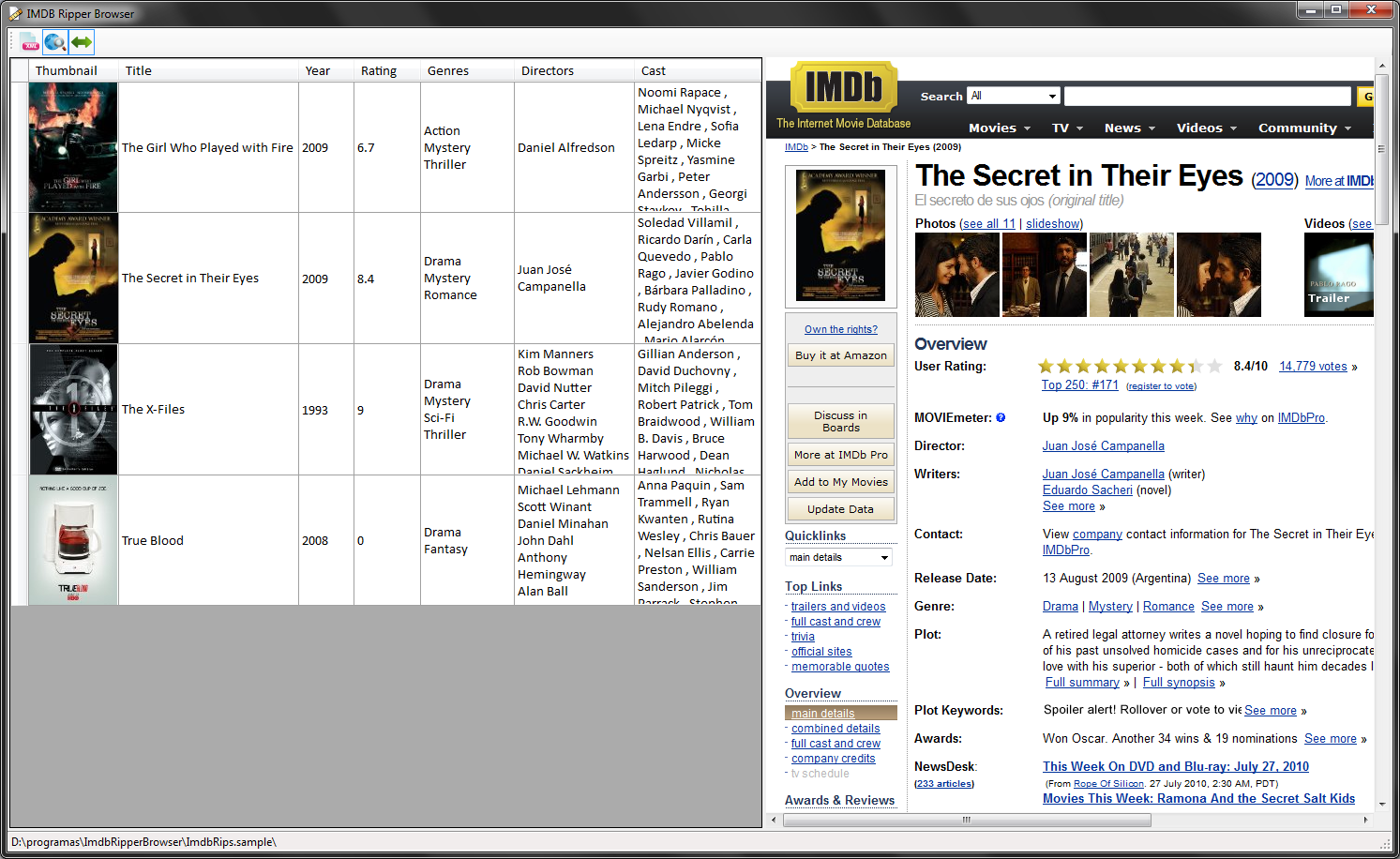This screenshot has height=859, width=1400.
Task: Click the user rating stars
Action: click(1130, 367)
